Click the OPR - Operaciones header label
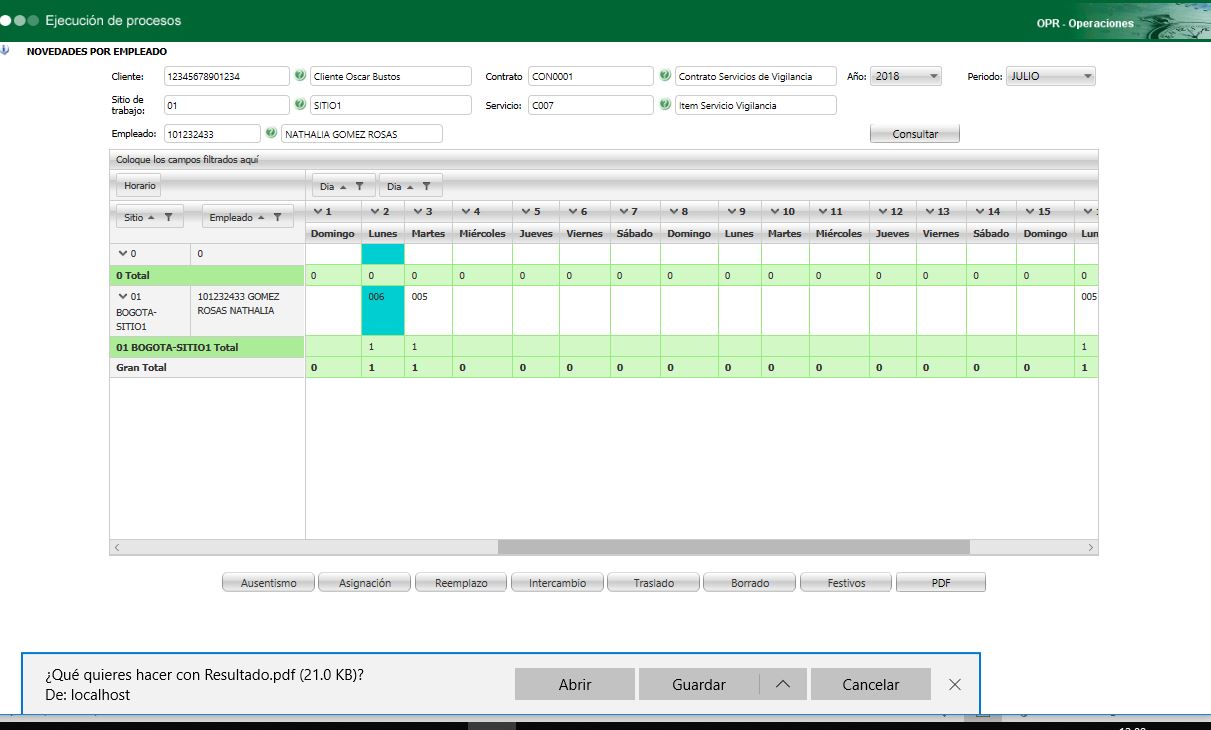The width and height of the screenshot is (1211, 730). [1085, 23]
